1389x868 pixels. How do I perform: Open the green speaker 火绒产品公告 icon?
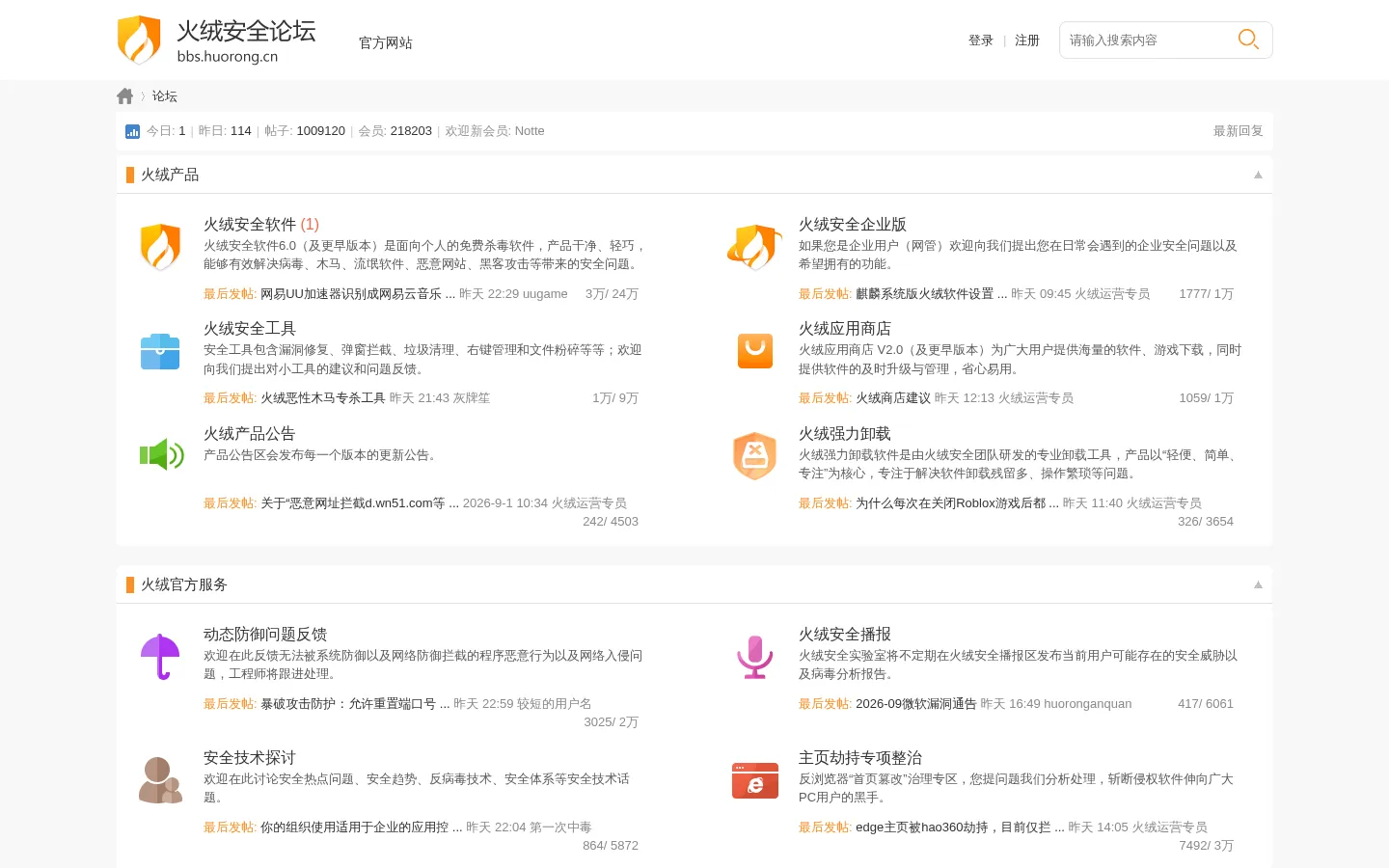pyautogui.click(x=161, y=454)
